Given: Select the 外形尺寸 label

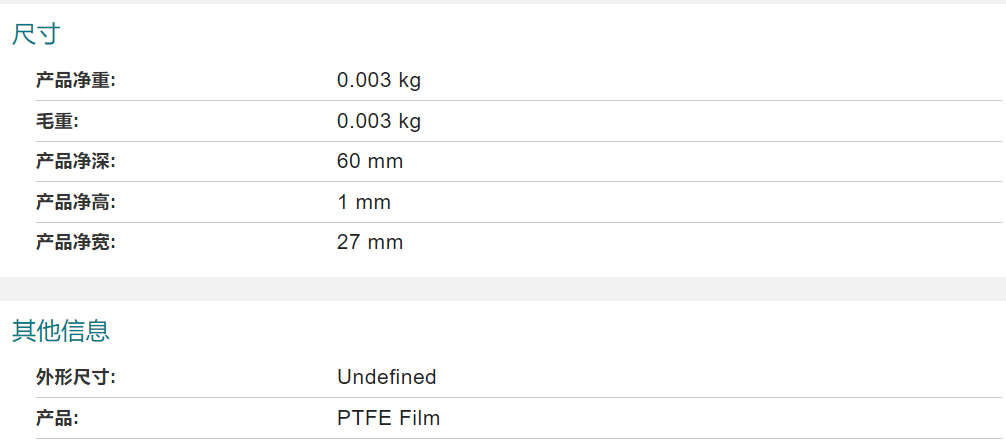Looking at the screenshot, I should [76, 377].
